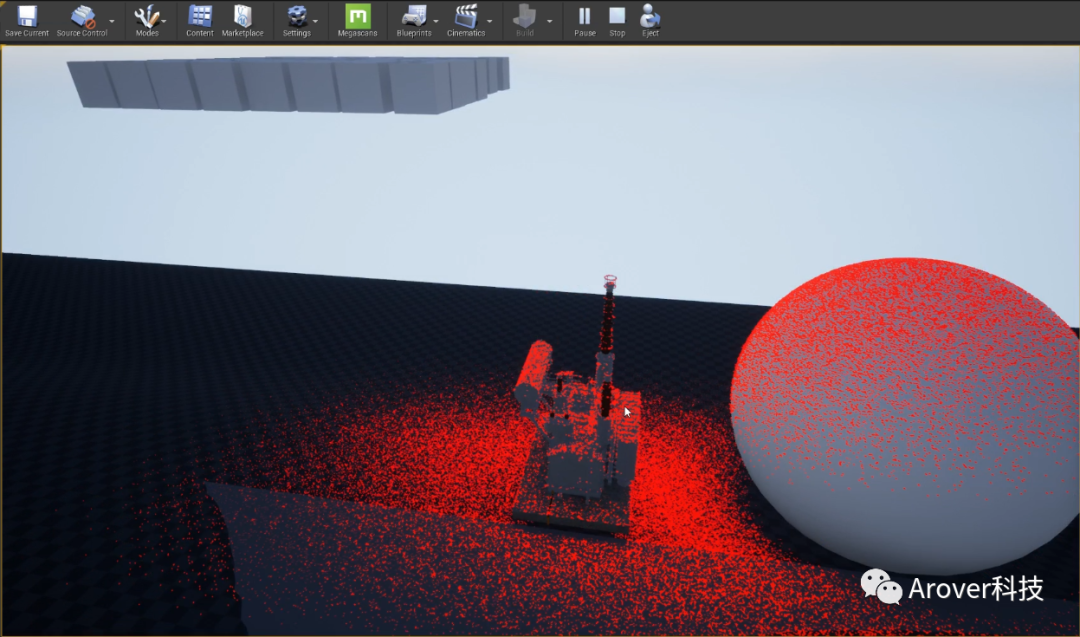Screen dimensions: 1080x637
Task: Click the greyed-out Build icon
Action: click(x=524, y=16)
